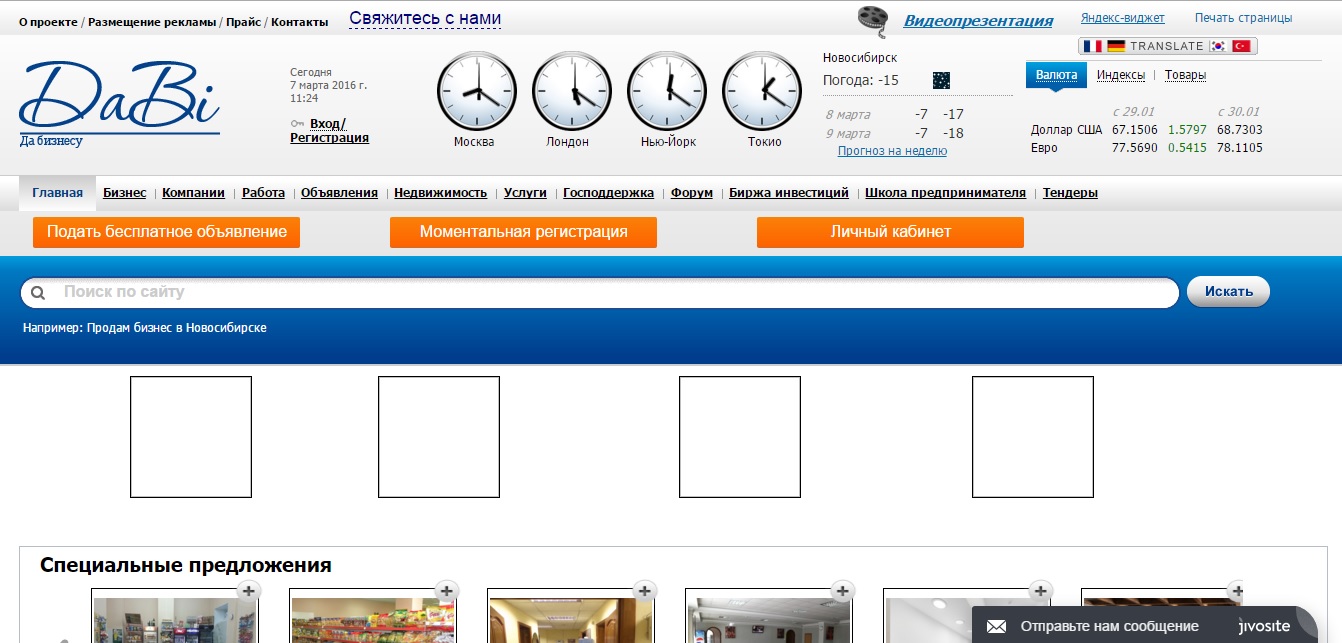Click Моментальная регистрация button
Screen dimensions: 1342x643
click(523, 232)
